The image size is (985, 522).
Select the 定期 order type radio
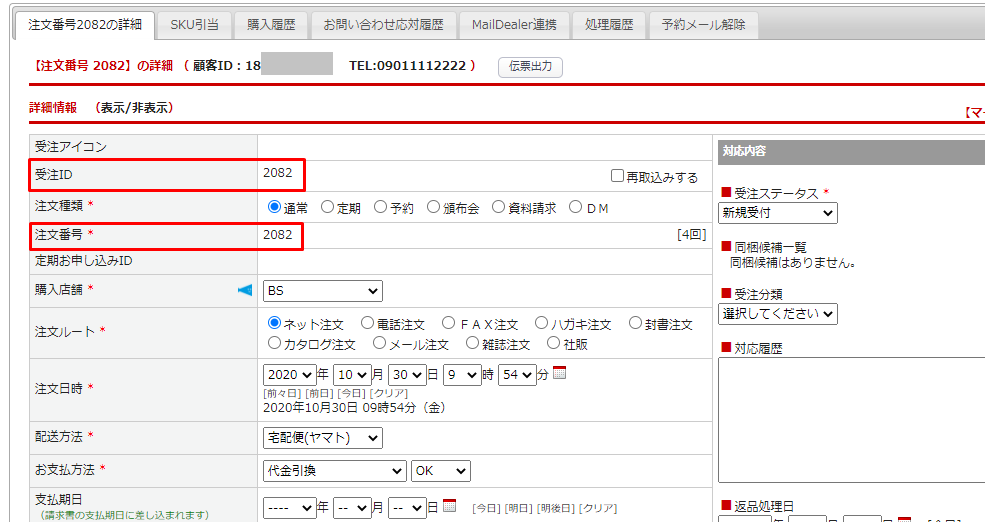click(327, 207)
